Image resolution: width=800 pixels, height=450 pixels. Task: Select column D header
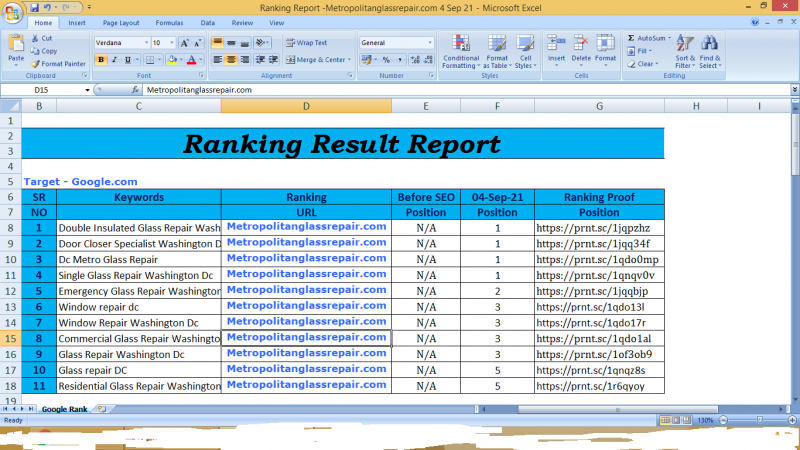tap(306, 106)
